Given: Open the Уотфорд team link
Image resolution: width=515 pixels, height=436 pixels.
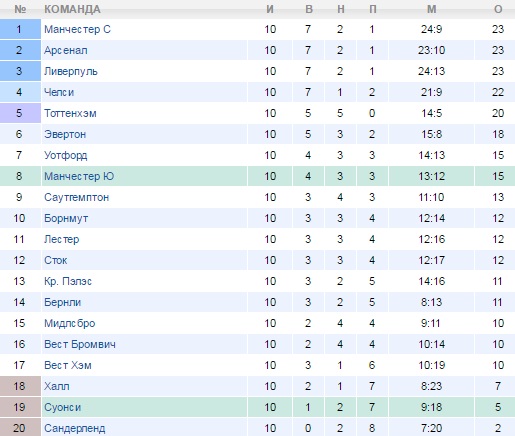Looking at the screenshot, I should [66, 155].
